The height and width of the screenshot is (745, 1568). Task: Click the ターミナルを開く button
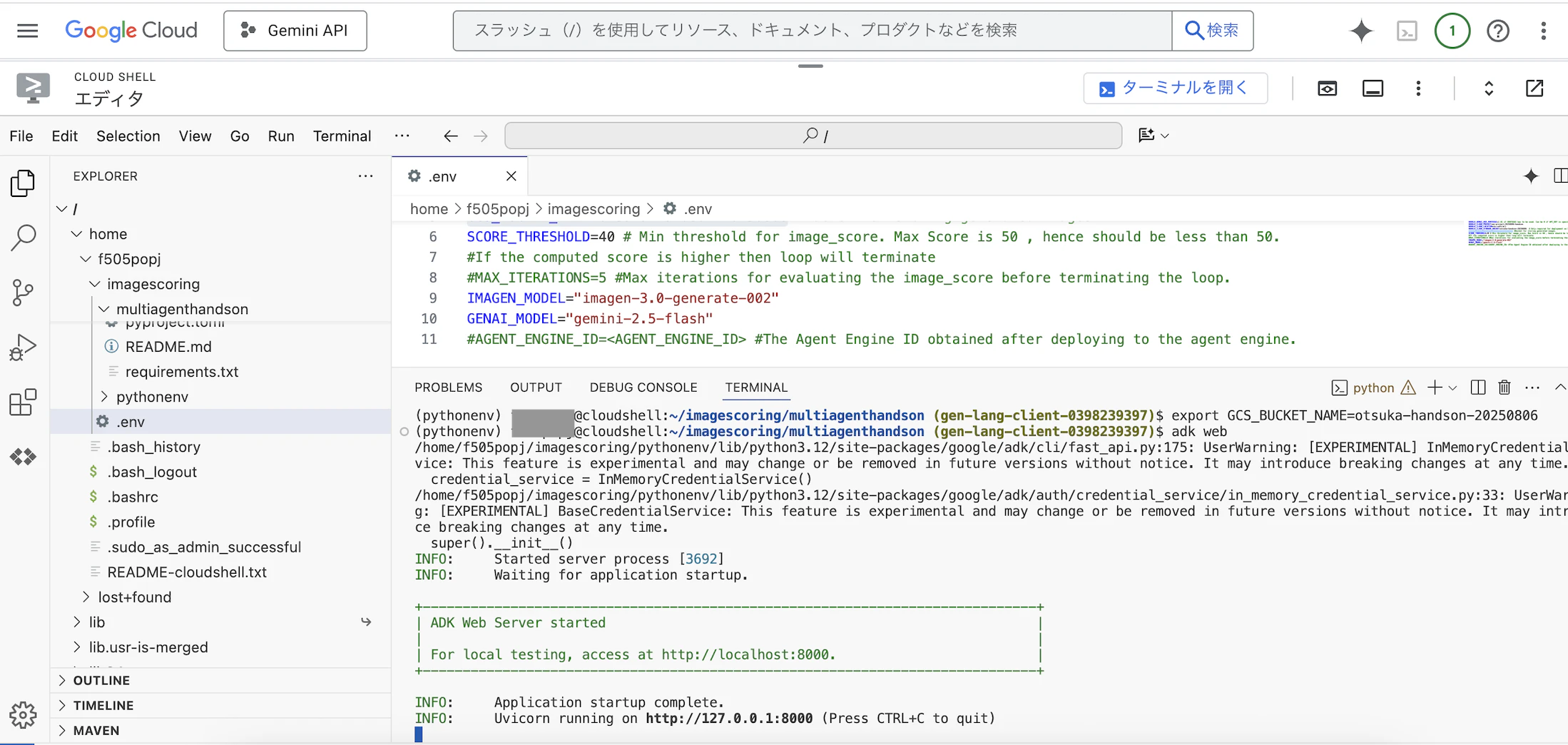pyautogui.click(x=1175, y=88)
